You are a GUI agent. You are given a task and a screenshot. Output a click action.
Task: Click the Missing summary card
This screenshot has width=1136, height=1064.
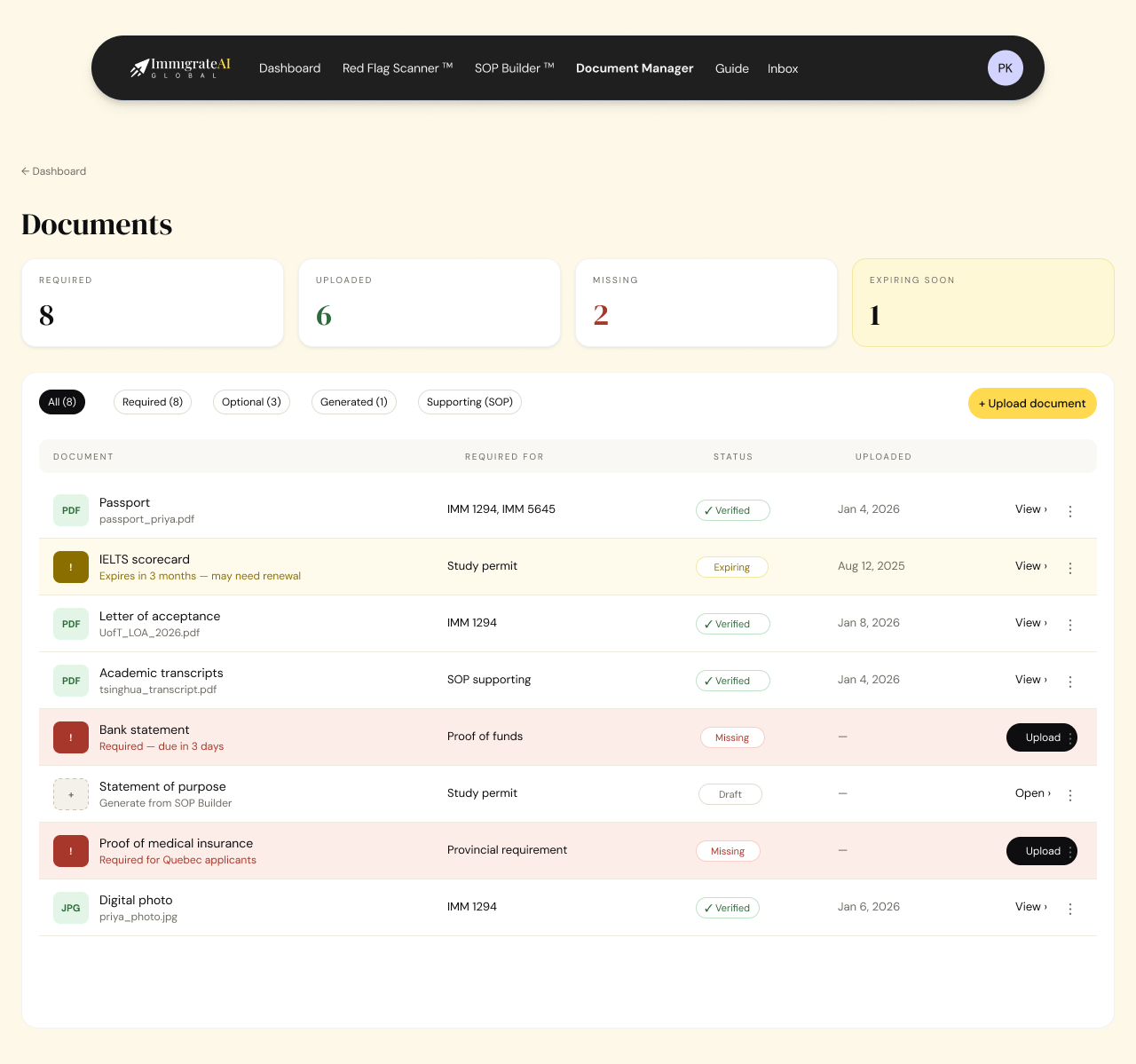coord(706,303)
